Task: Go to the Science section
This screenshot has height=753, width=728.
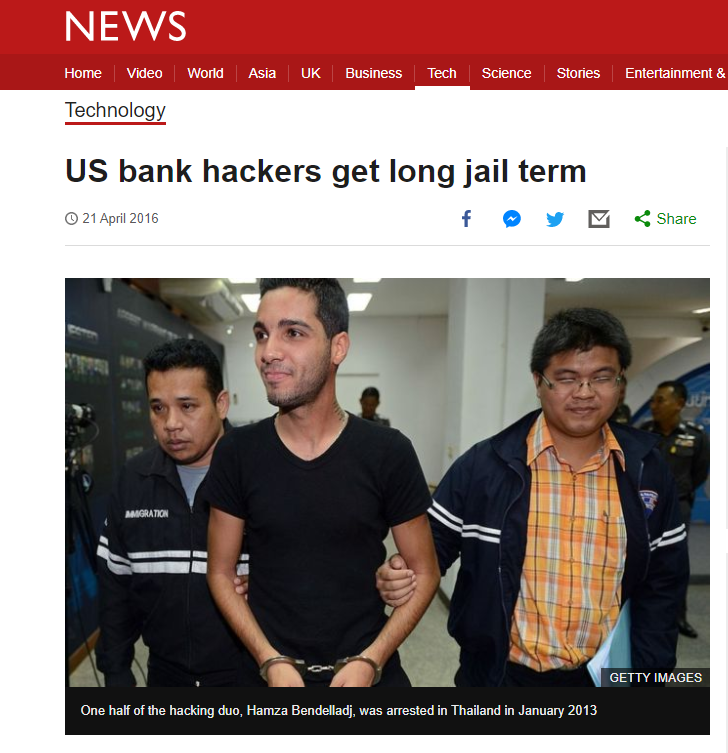Action: pos(506,73)
